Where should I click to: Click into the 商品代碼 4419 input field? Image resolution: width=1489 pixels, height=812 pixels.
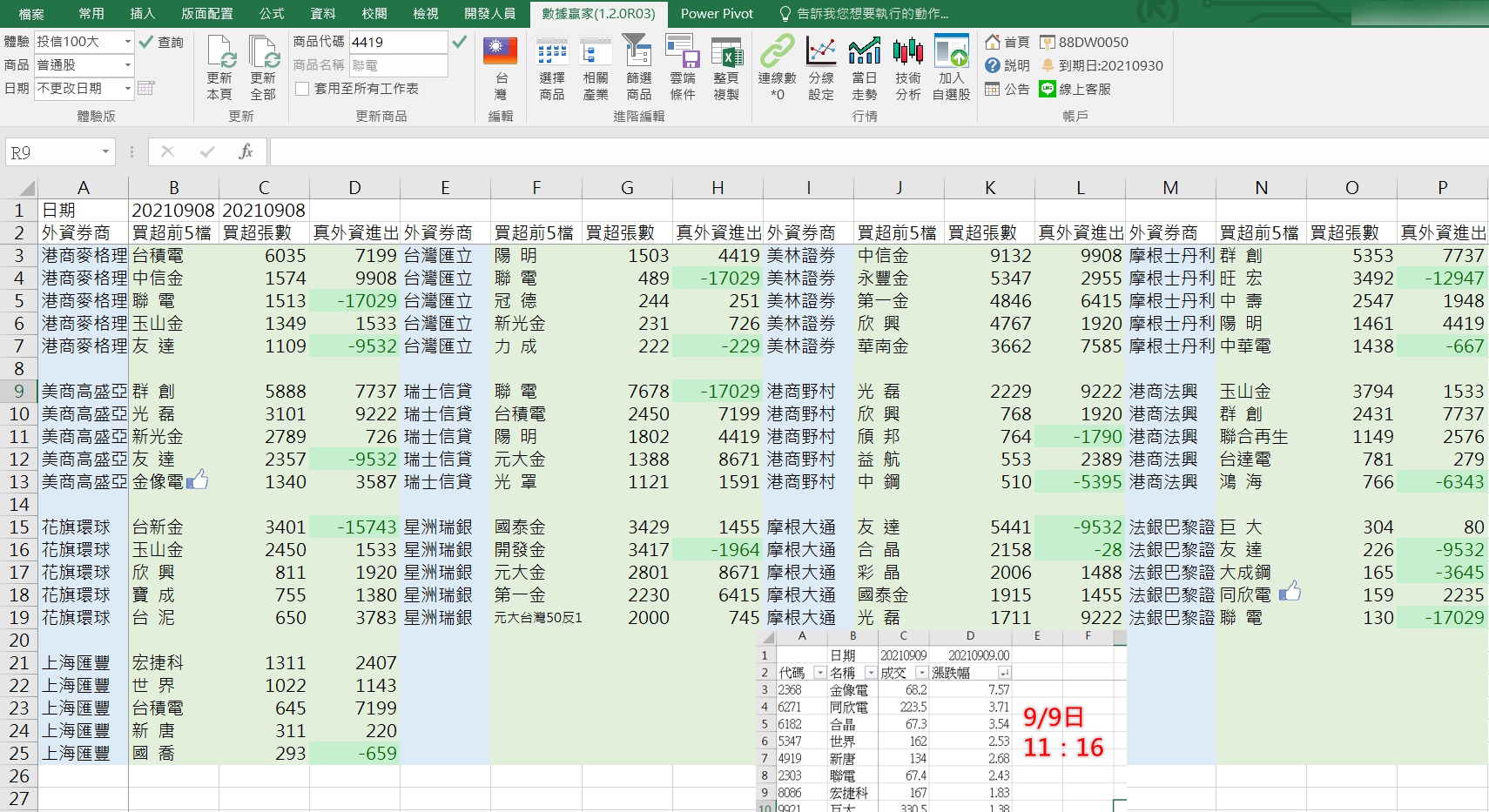pos(398,42)
